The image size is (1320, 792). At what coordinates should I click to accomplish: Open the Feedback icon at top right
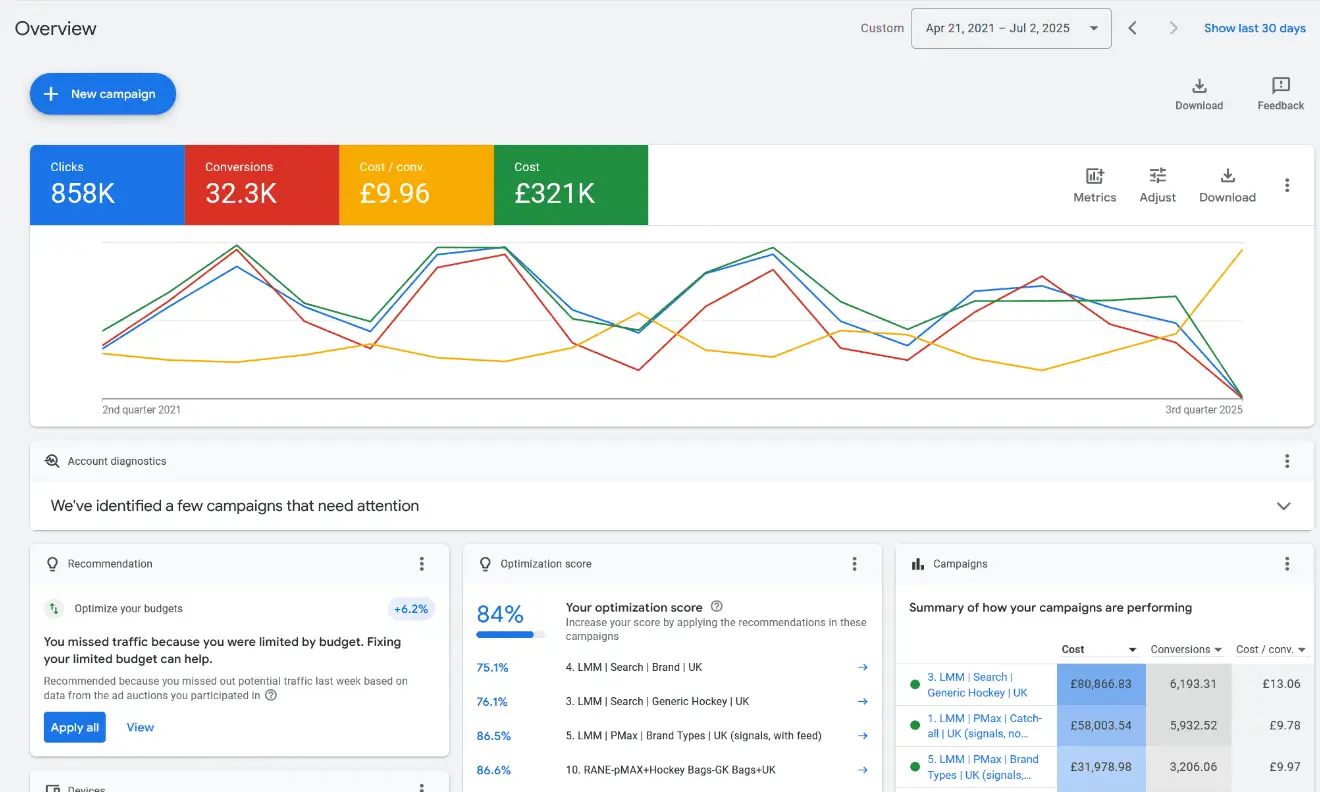[1280, 86]
